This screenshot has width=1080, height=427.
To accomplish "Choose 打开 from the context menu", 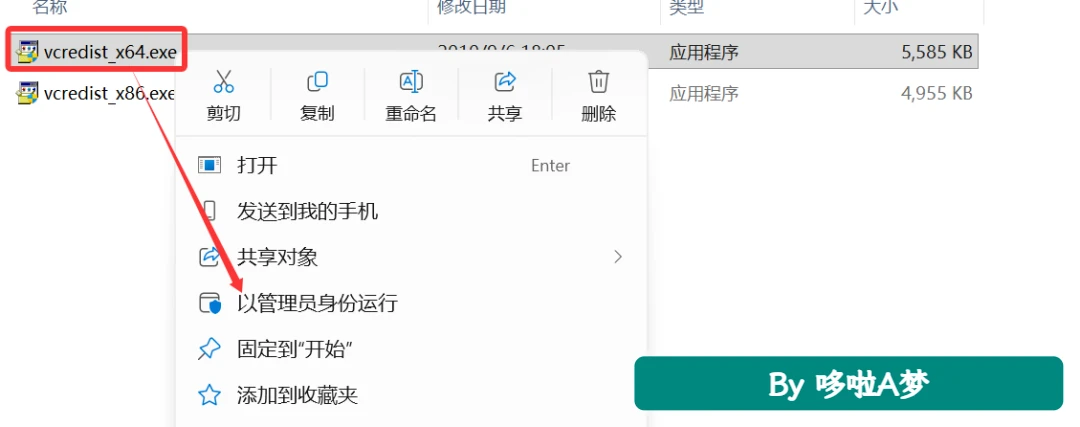I will click(411, 165).
